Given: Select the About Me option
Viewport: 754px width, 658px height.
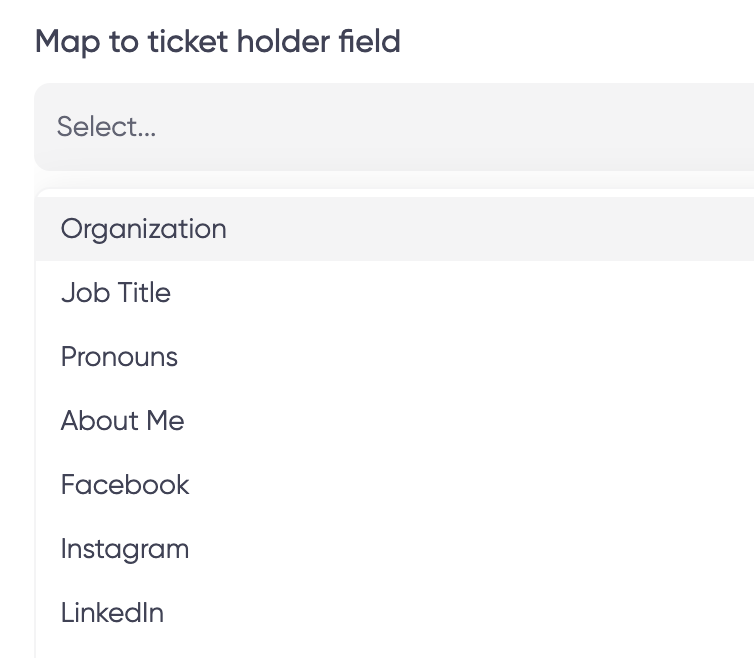Looking at the screenshot, I should click(x=123, y=421).
